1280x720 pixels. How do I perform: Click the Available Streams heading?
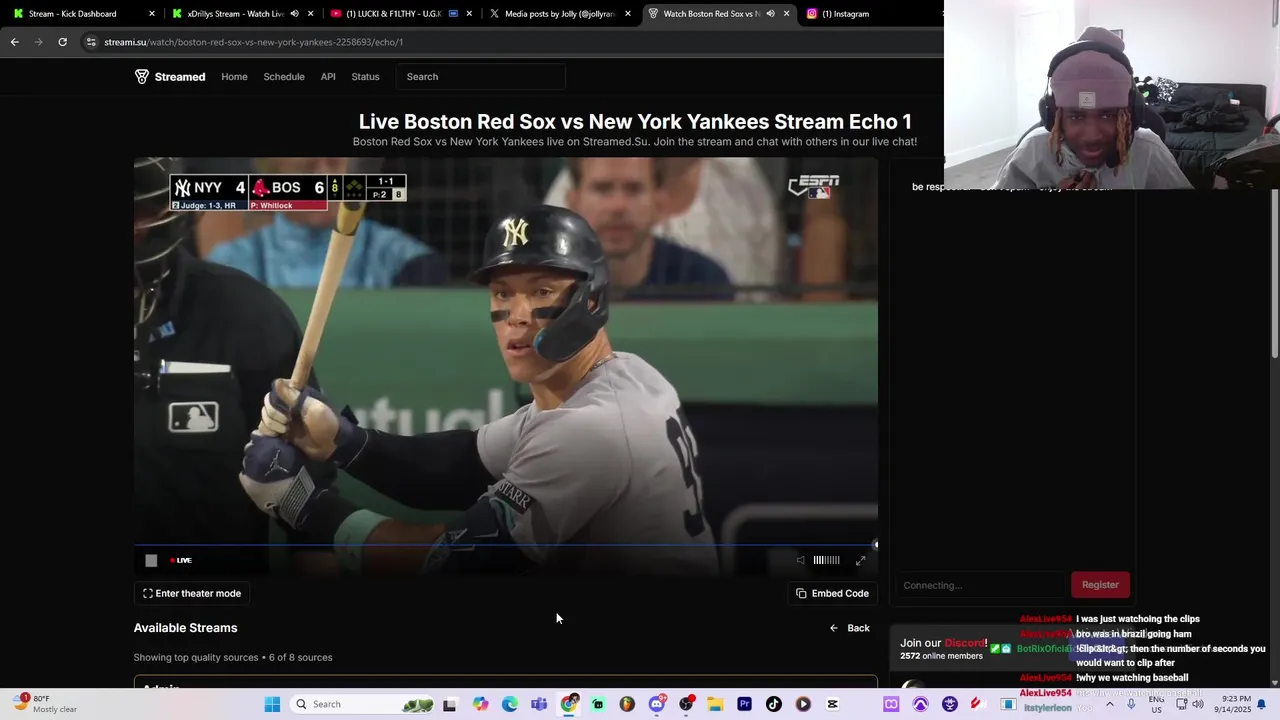click(x=185, y=628)
